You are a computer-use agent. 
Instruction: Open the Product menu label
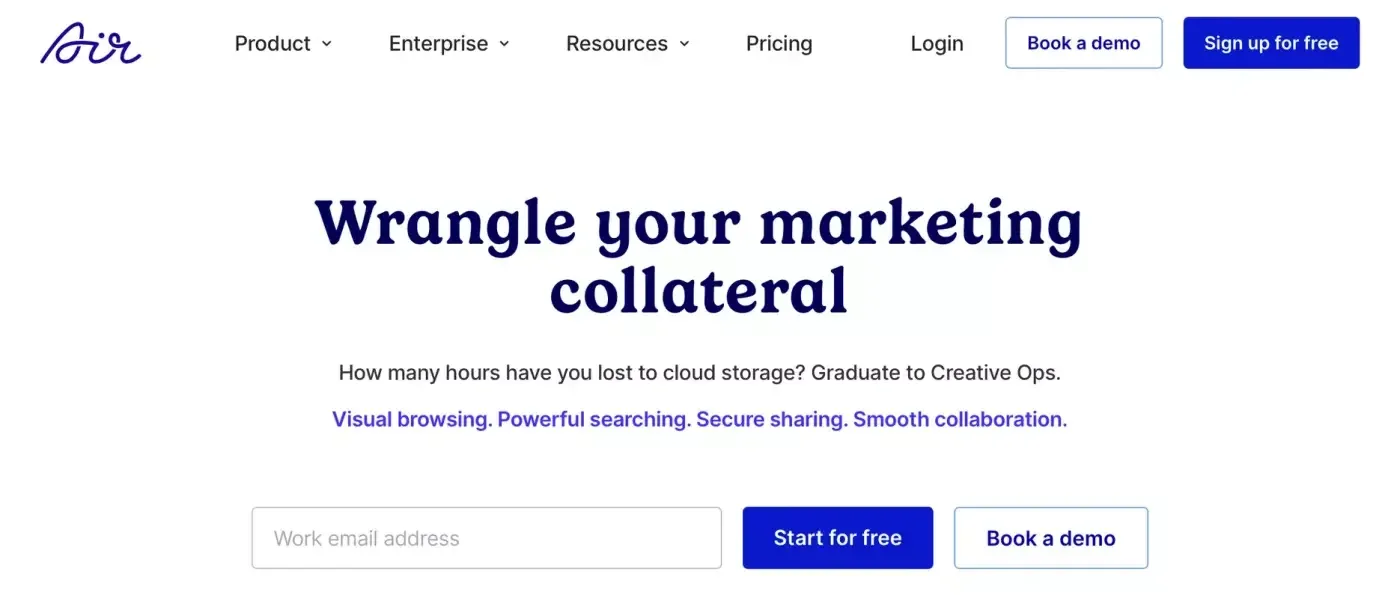pos(272,44)
